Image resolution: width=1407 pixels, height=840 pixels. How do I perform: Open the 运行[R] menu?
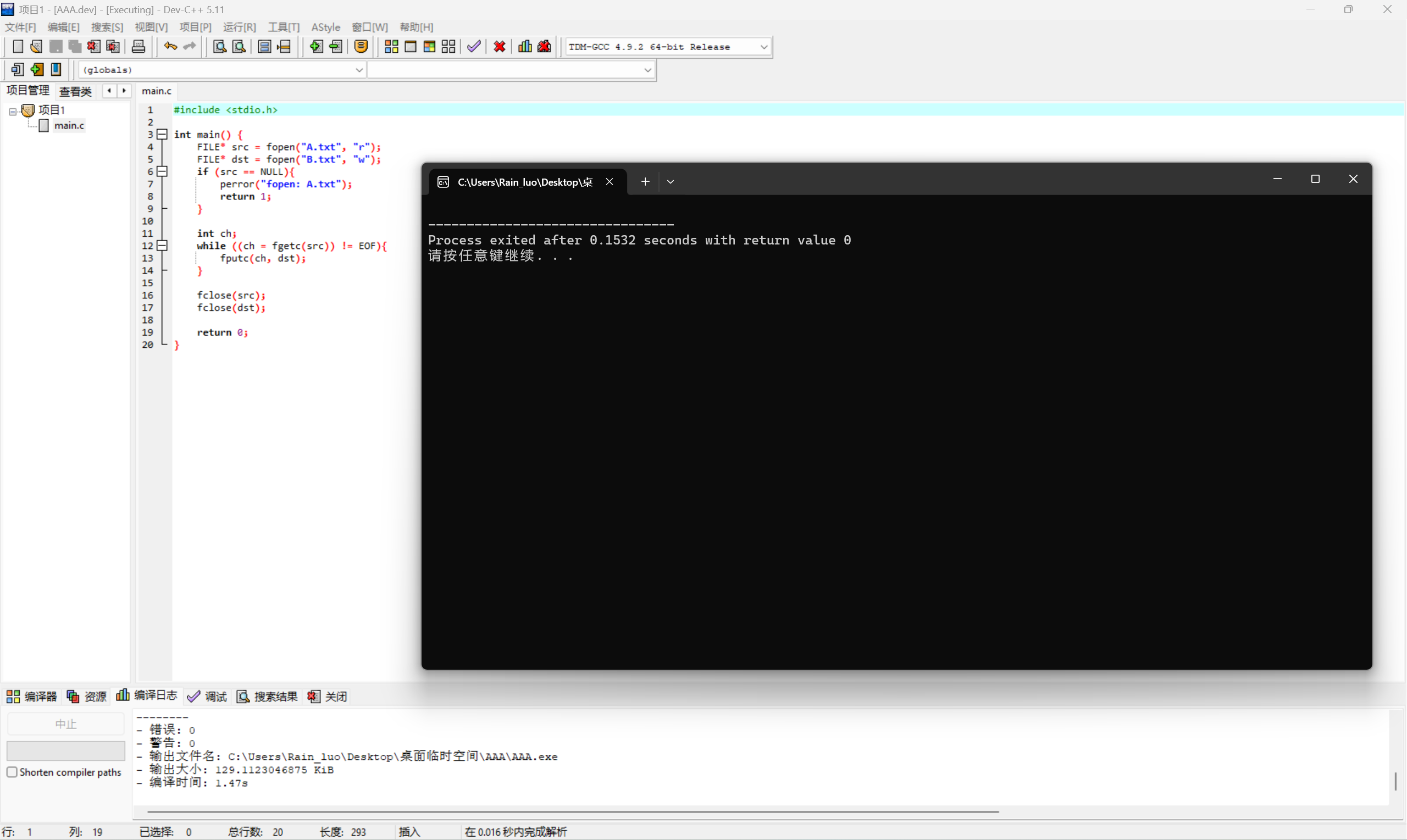pos(239,27)
